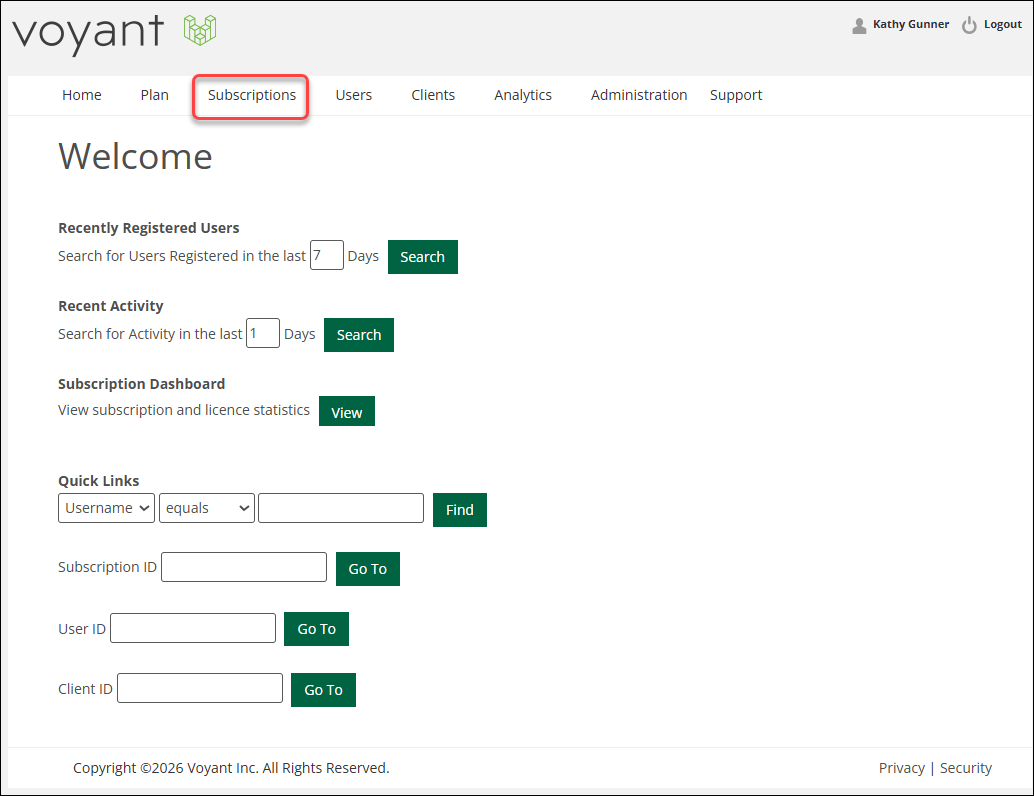Open the Home menu item
The width and height of the screenshot is (1034, 796).
click(x=82, y=95)
